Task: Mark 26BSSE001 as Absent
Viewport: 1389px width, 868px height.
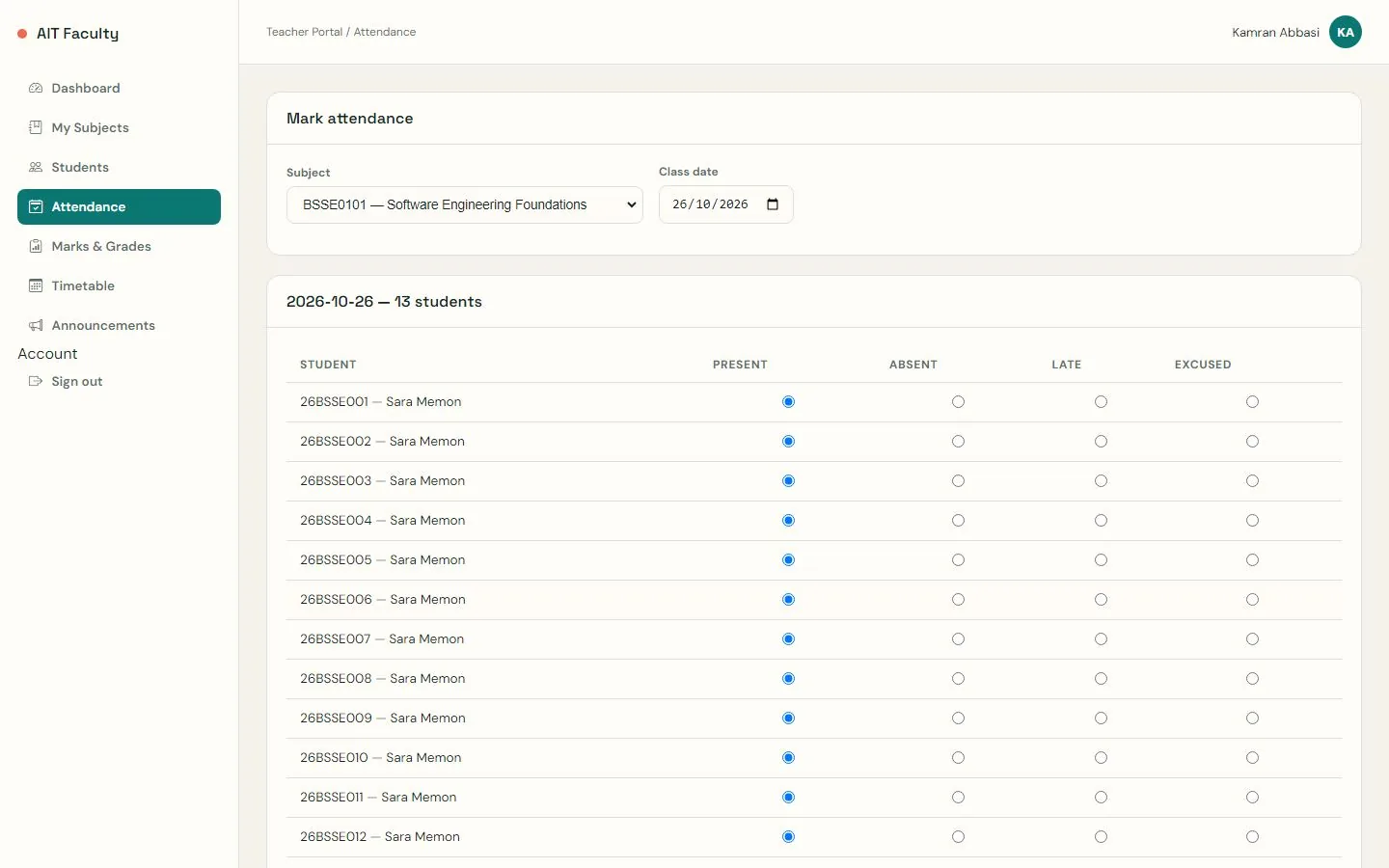Action: (x=958, y=402)
